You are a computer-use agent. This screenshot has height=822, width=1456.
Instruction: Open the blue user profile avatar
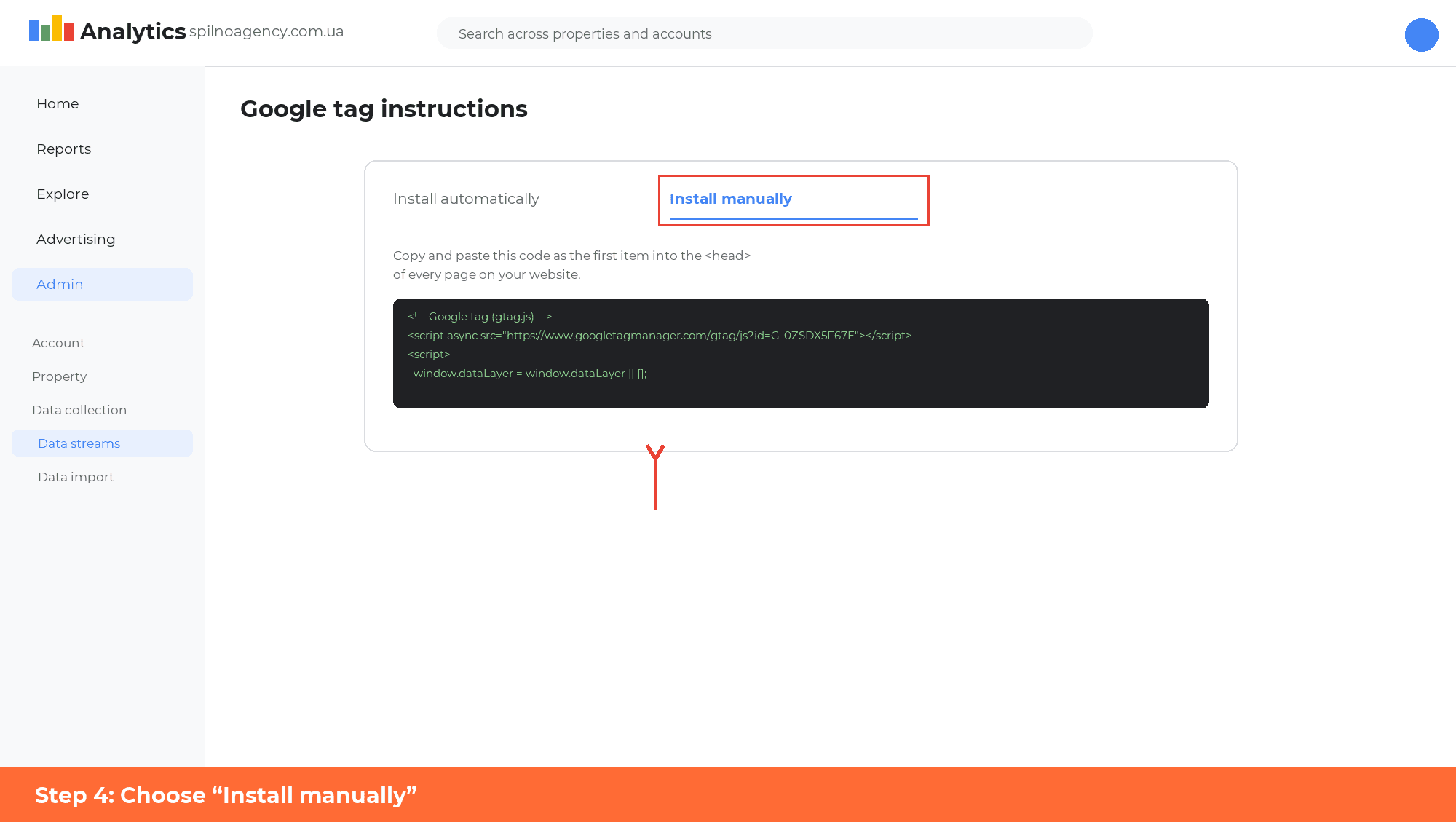[1421, 35]
